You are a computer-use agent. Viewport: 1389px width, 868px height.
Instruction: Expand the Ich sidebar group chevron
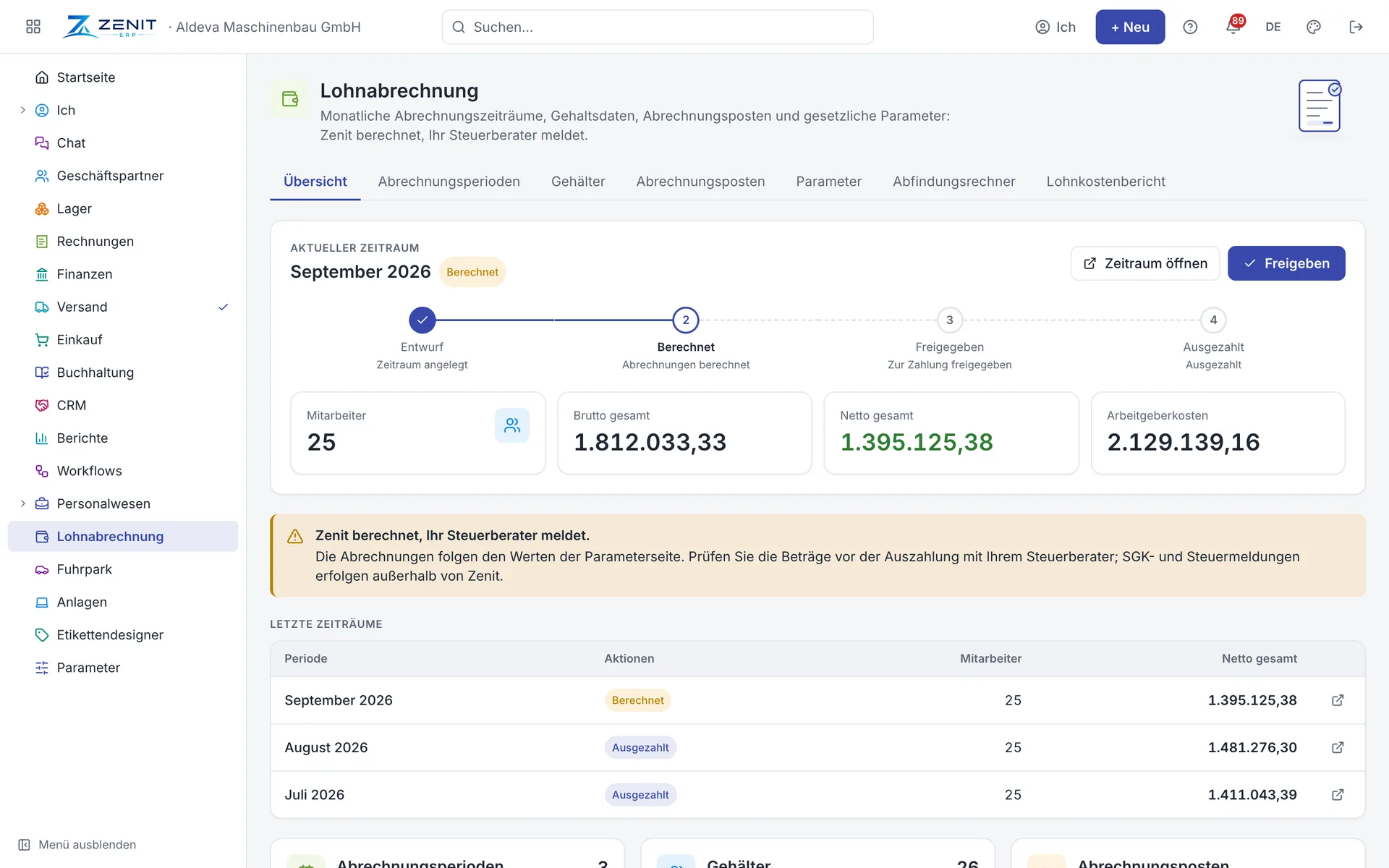(x=22, y=110)
